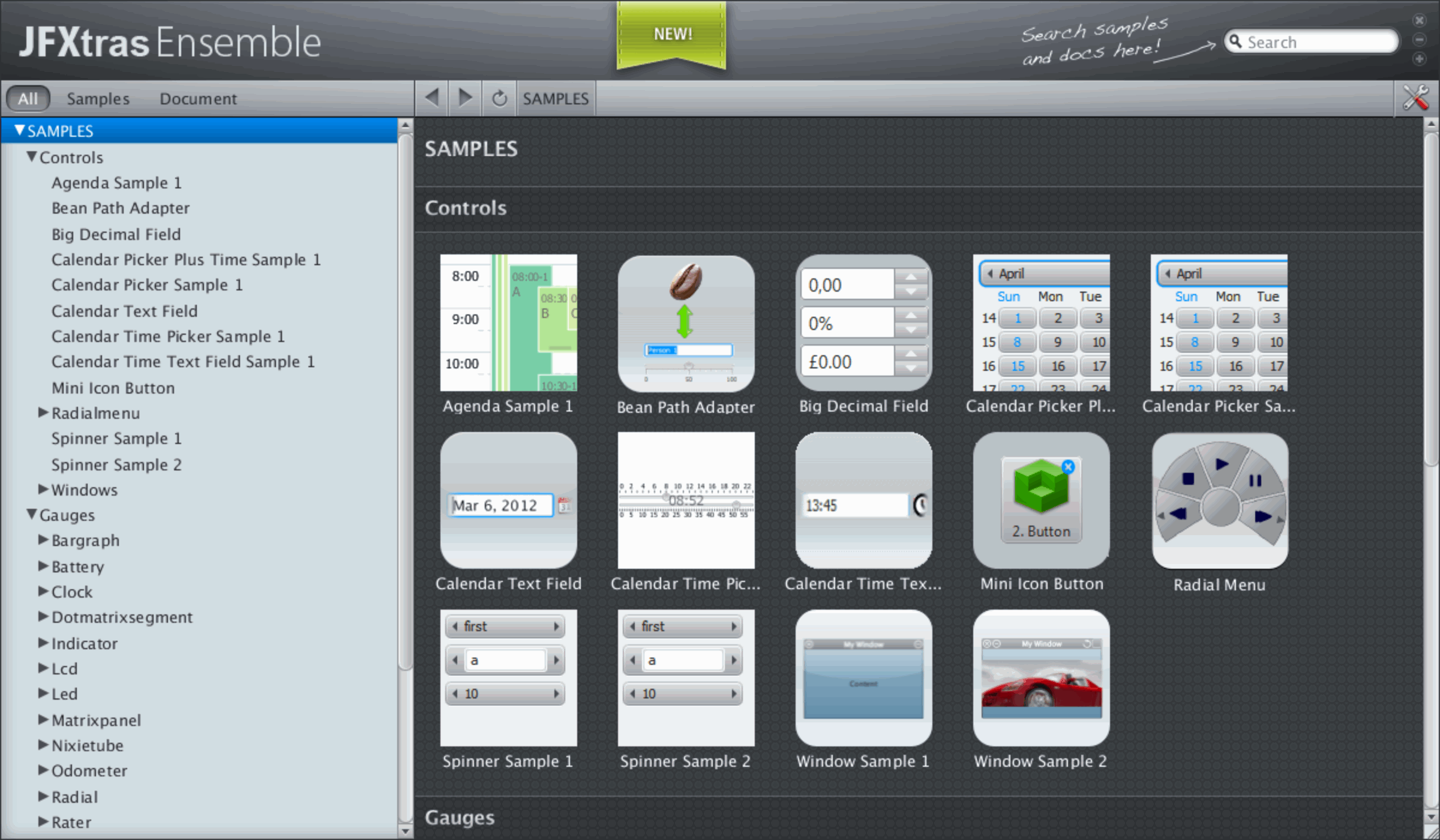Expand the Radialmenu tree node
The height and width of the screenshot is (840, 1440).
coord(43,413)
